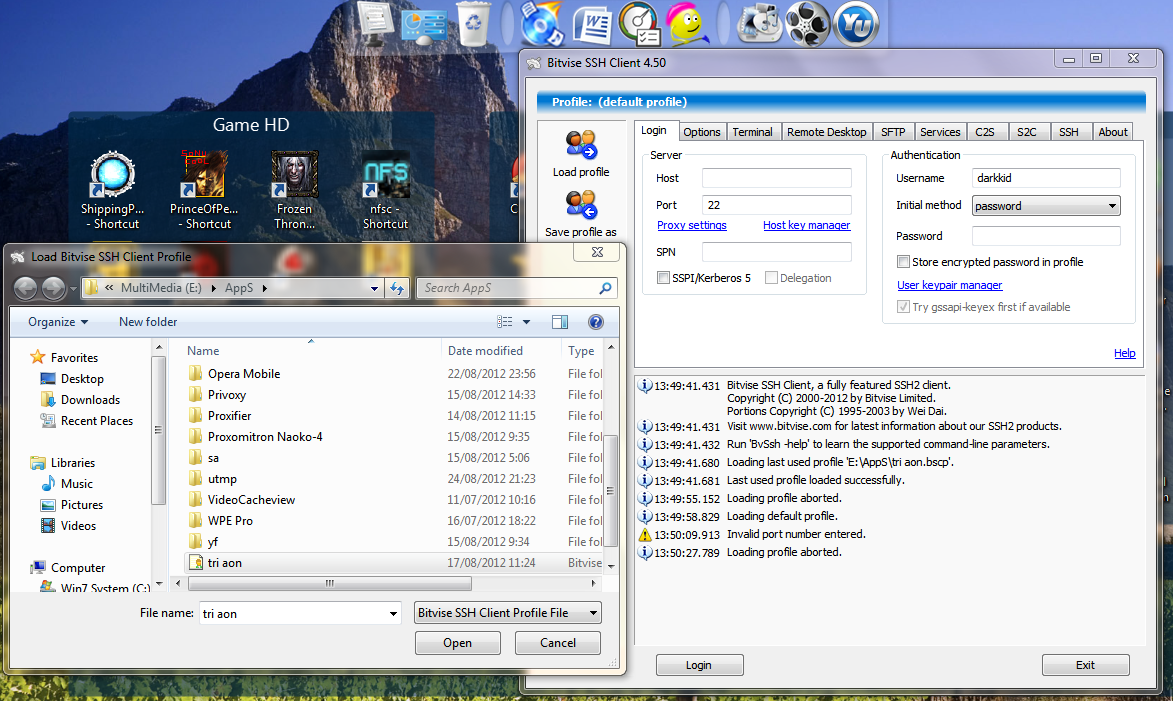The height and width of the screenshot is (701, 1173).
Task: Toggle Store encrypted password in profile
Action: [x=904, y=262]
